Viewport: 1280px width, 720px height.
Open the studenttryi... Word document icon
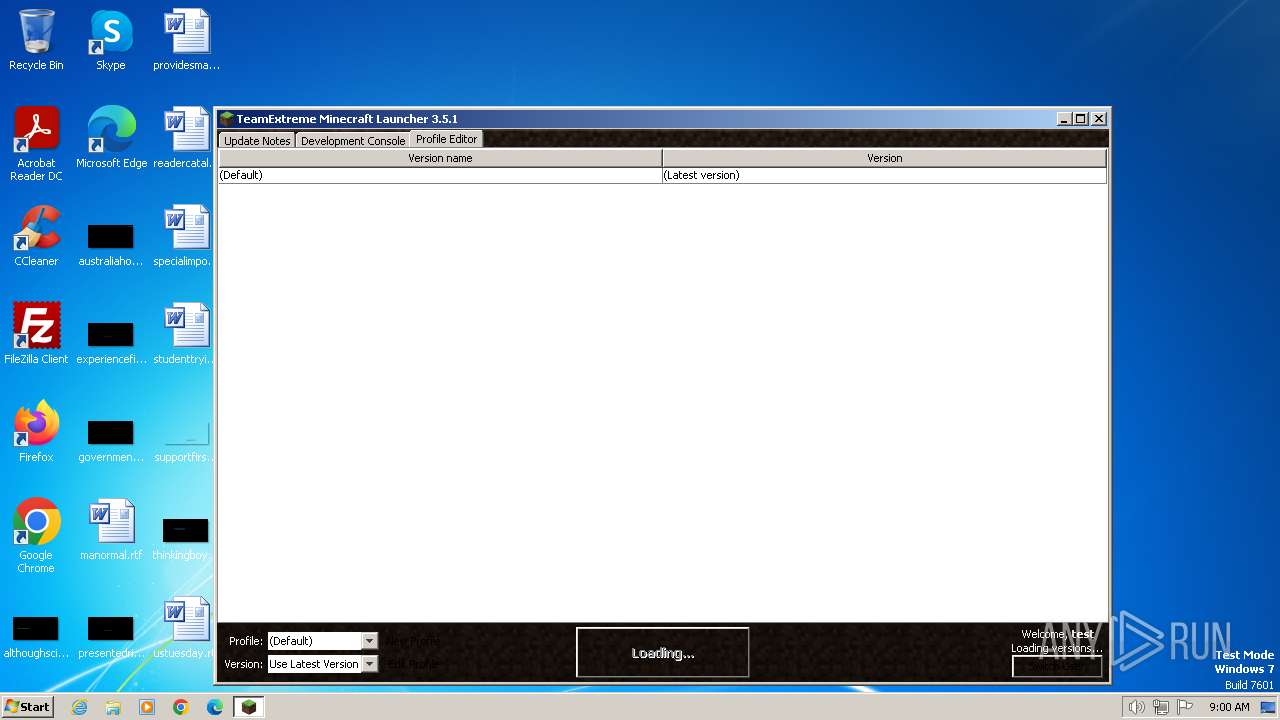(186, 333)
